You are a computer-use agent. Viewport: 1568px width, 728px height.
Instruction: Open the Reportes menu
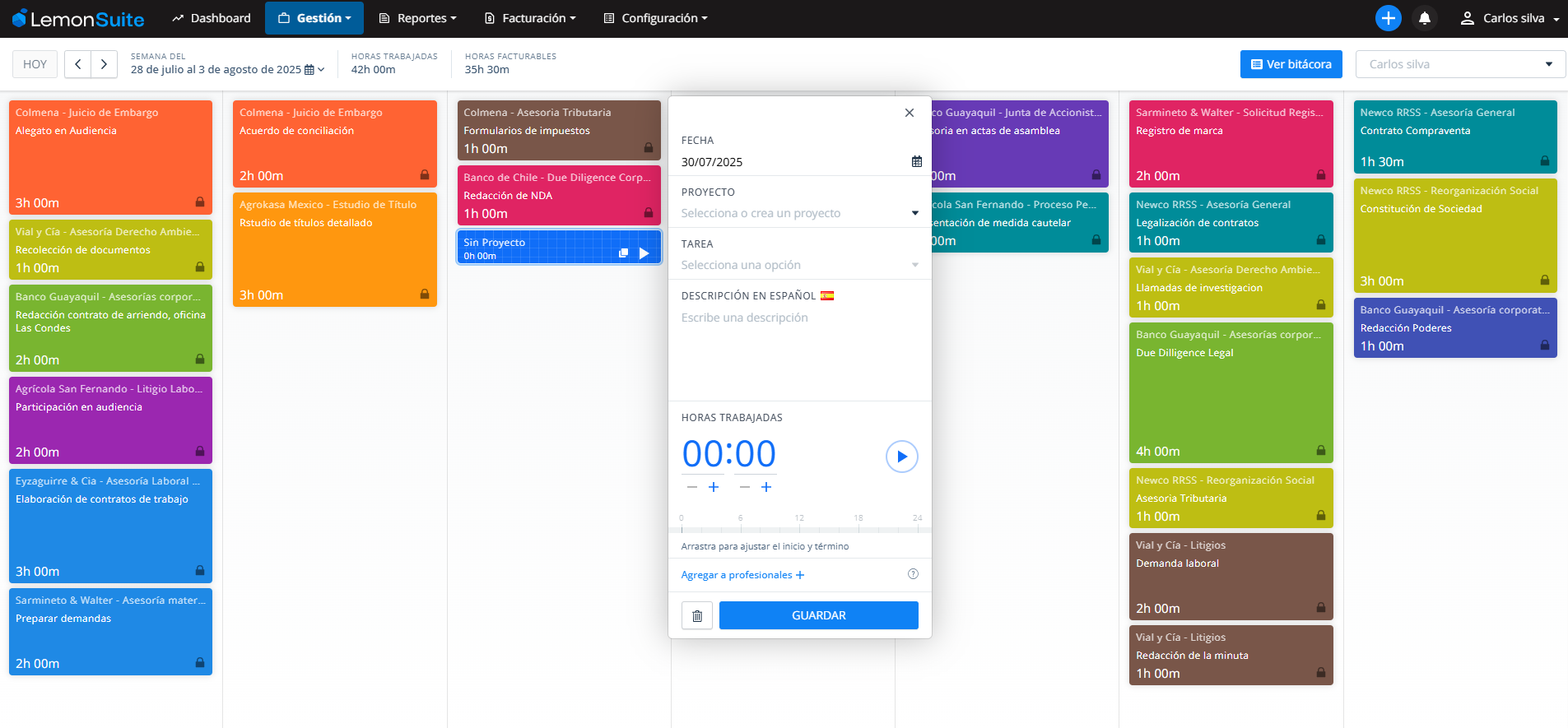[x=417, y=18]
